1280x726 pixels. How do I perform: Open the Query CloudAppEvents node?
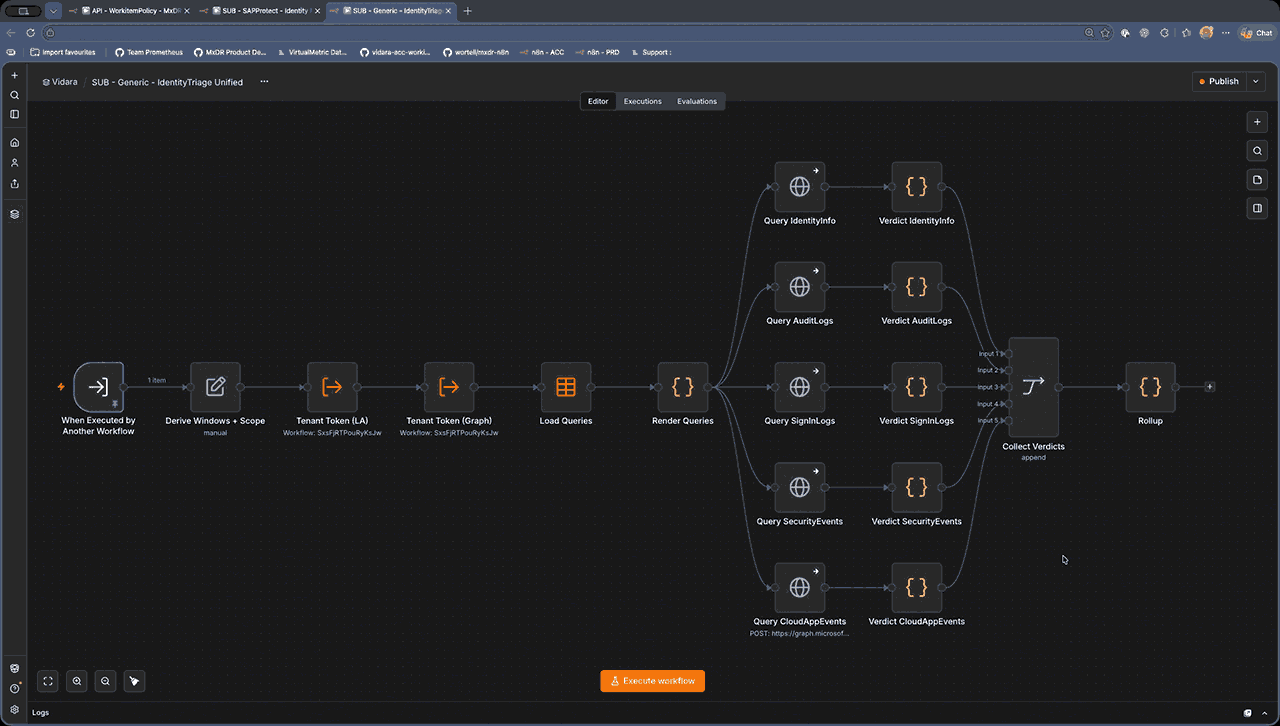pos(800,588)
